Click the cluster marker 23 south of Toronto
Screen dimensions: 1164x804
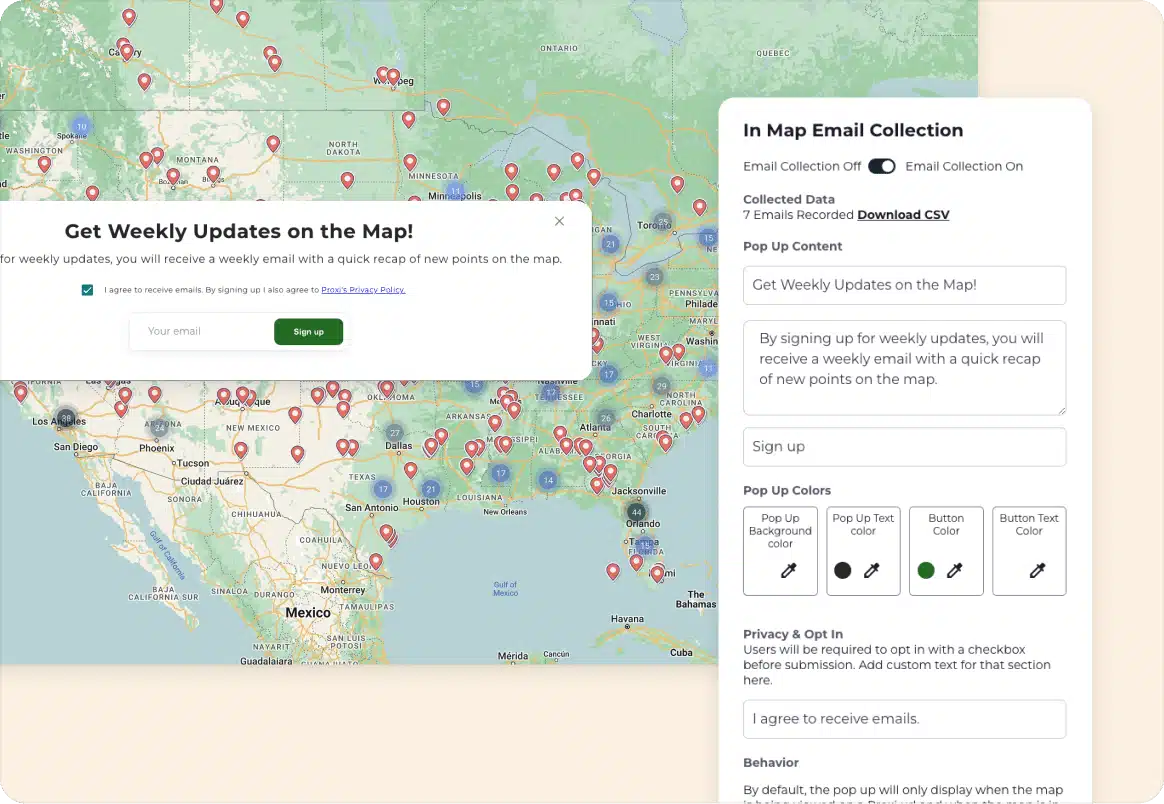pyautogui.click(x=654, y=277)
